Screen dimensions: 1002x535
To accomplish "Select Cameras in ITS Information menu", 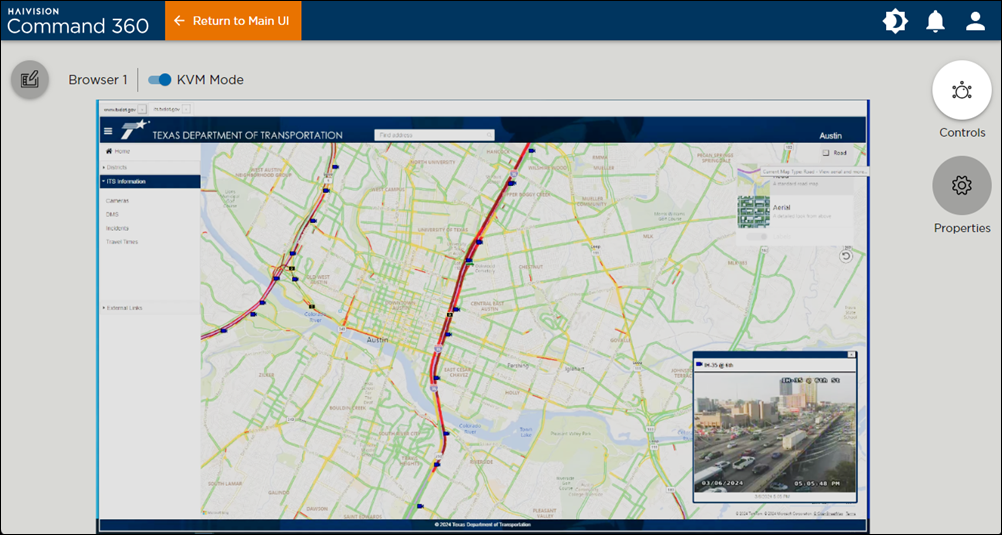I will [x=118, y=200].
